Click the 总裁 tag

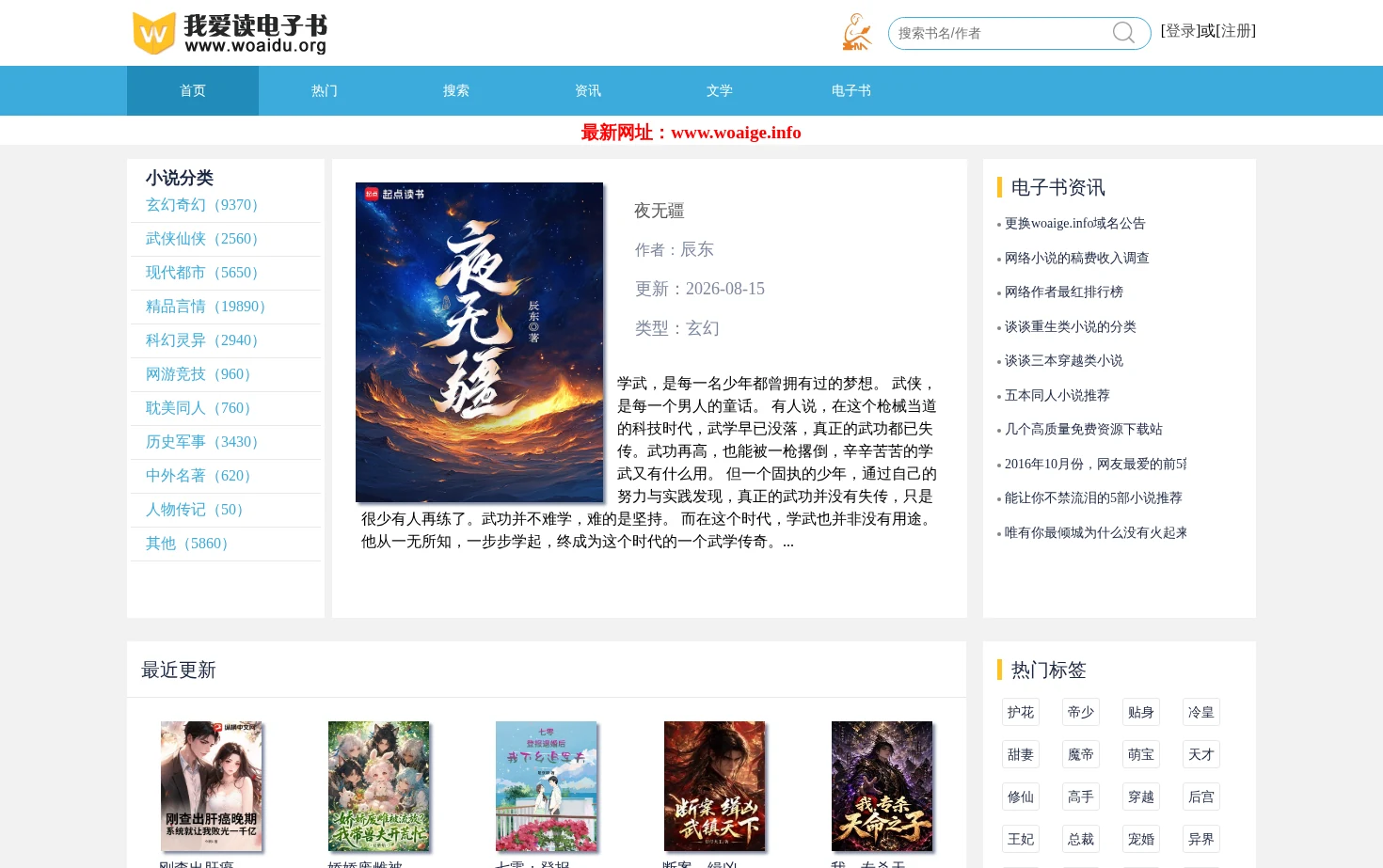pos(1081,839)
